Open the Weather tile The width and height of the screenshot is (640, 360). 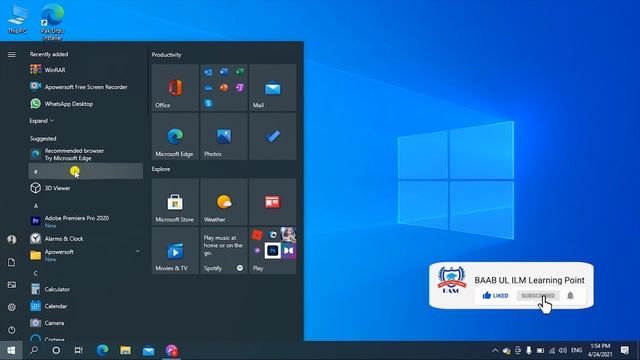224,202
